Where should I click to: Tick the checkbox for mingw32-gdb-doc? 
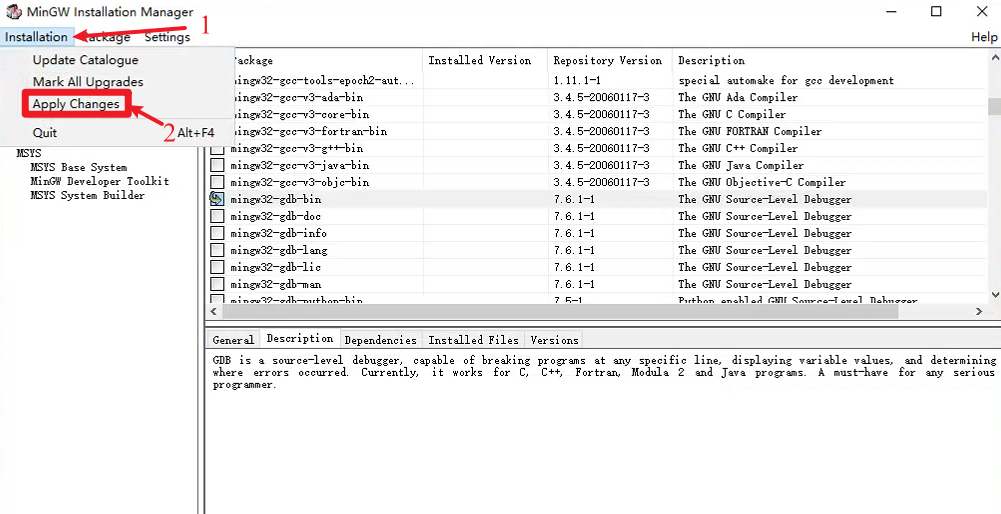tap(217, 216)
